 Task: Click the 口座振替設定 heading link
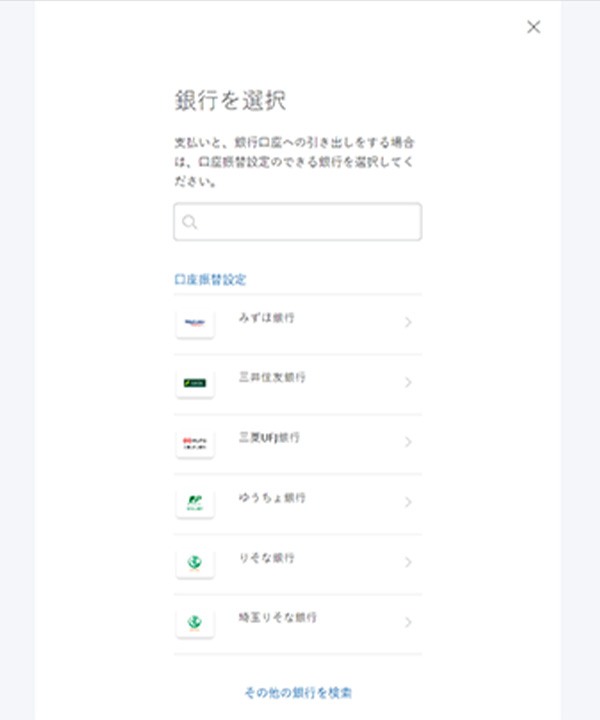point(210,280)
